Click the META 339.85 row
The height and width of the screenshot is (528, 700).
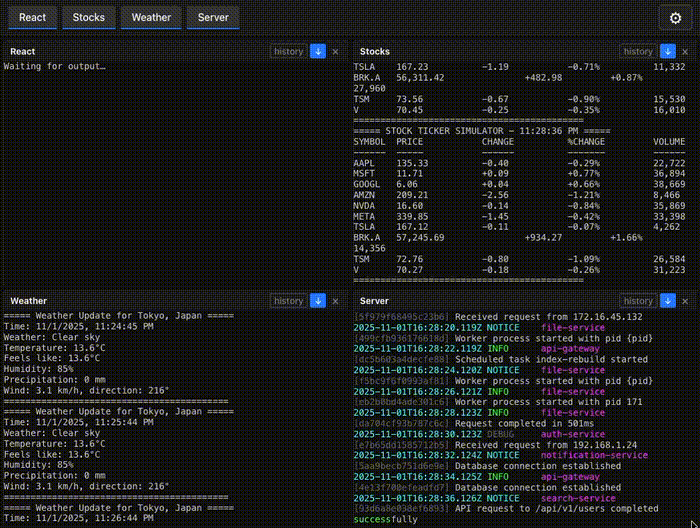pyautogui.click(x=519, y=216)
